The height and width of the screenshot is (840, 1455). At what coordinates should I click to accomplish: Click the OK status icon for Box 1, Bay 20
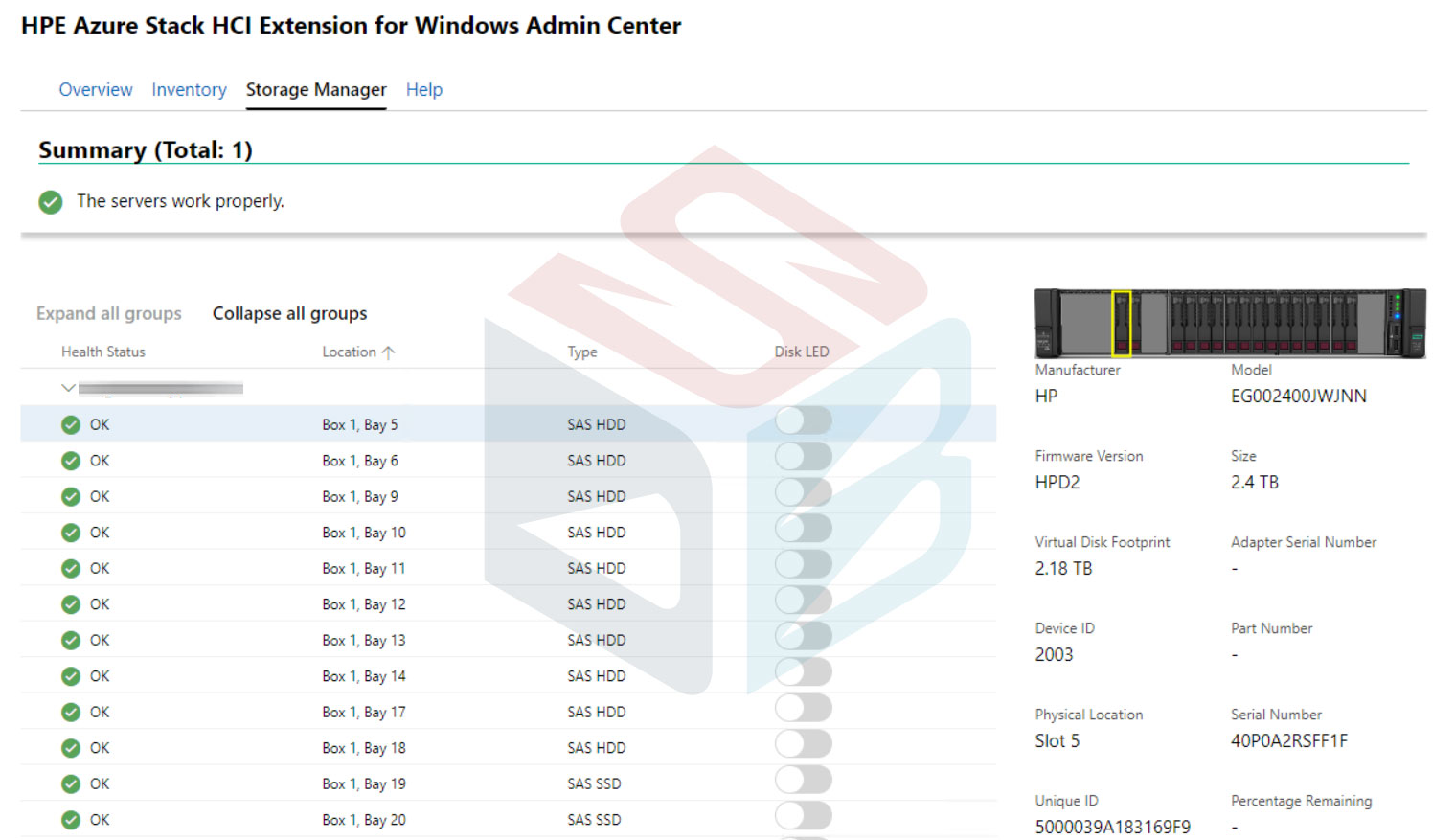pos(71,819)
